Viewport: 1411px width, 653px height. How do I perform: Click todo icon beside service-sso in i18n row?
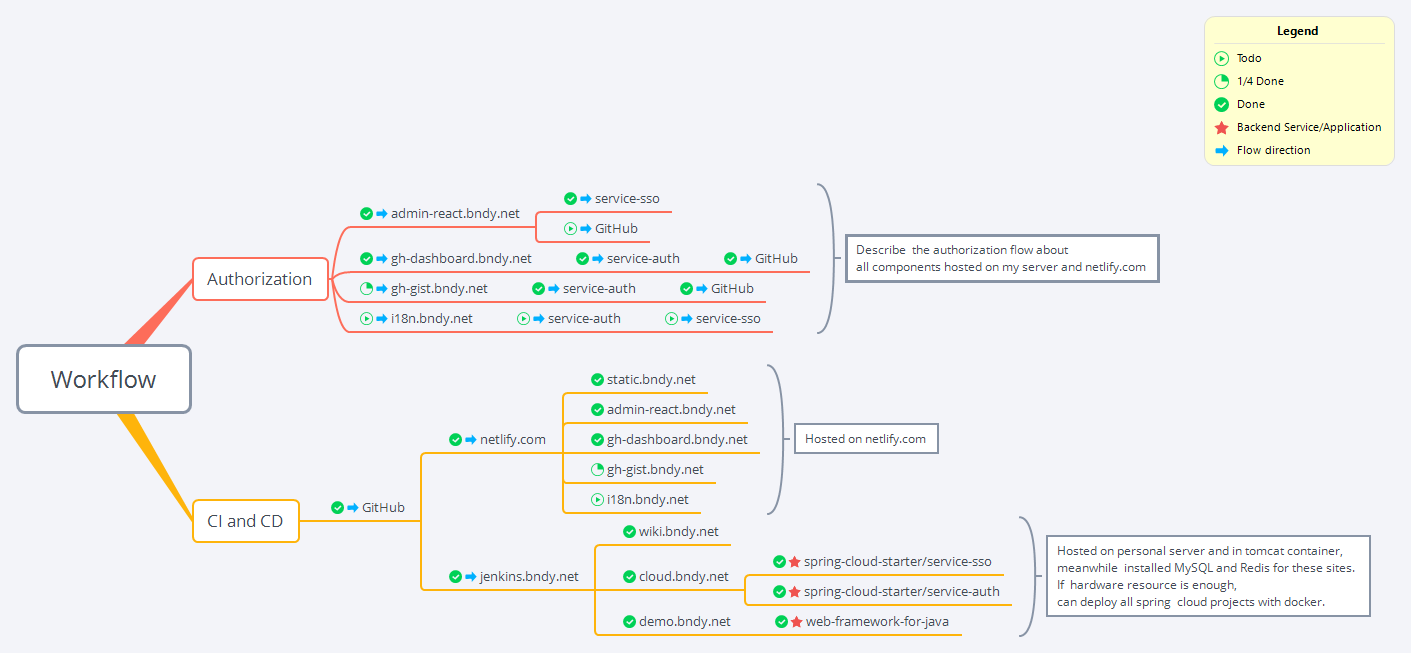point(671,318)
